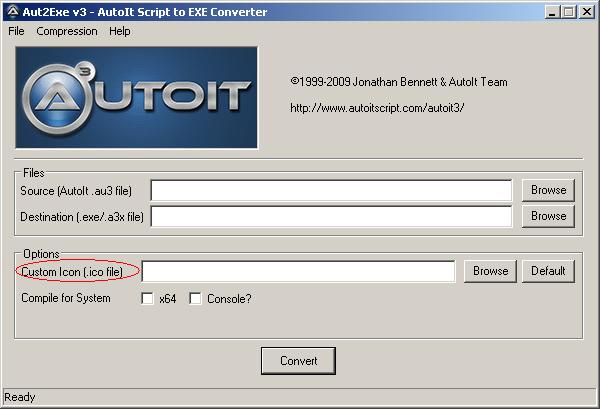600x409 pixels.
Task: Open the File menu
Action: [16, 31]
